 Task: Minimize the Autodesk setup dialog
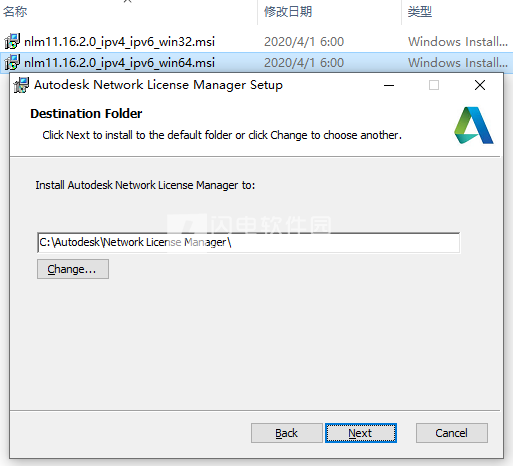[x=389, y=85]
